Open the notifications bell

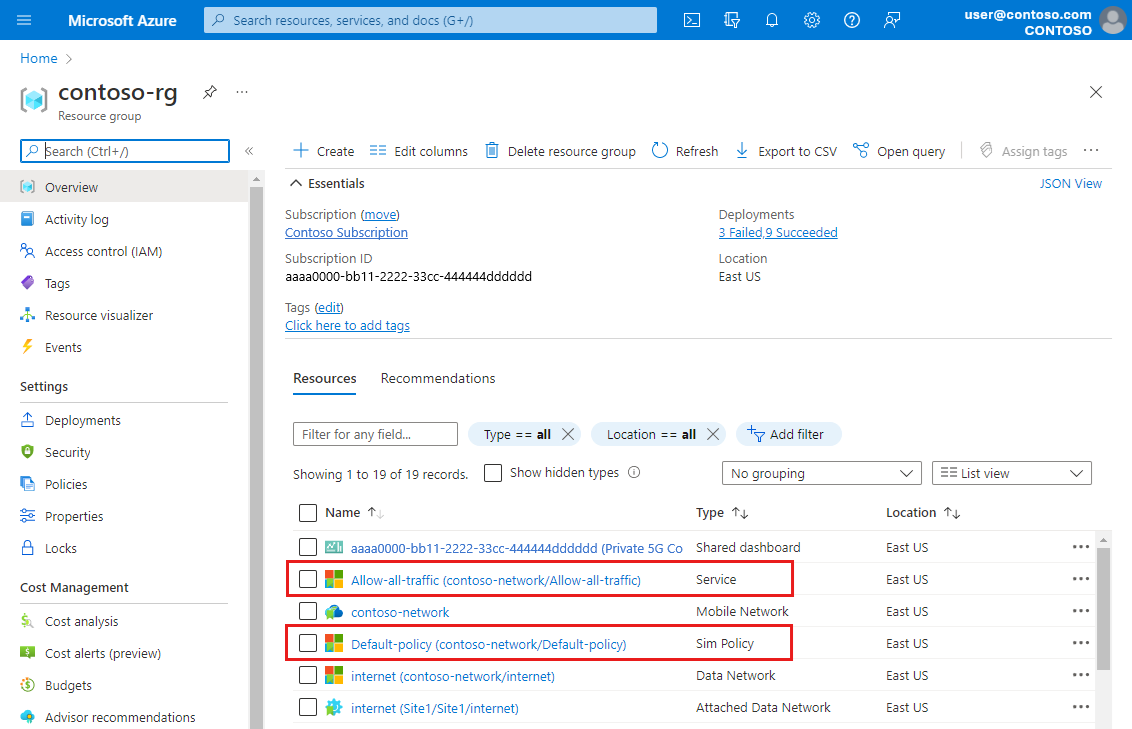(x=772, y=20)
